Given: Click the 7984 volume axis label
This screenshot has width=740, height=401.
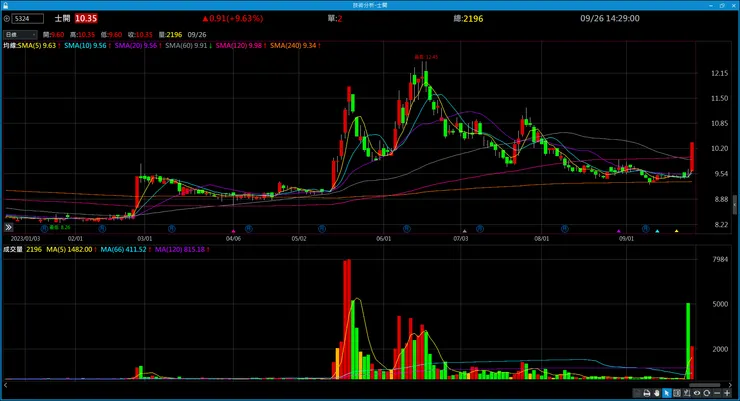Looking at the screenshot, I should coord(720,259).
